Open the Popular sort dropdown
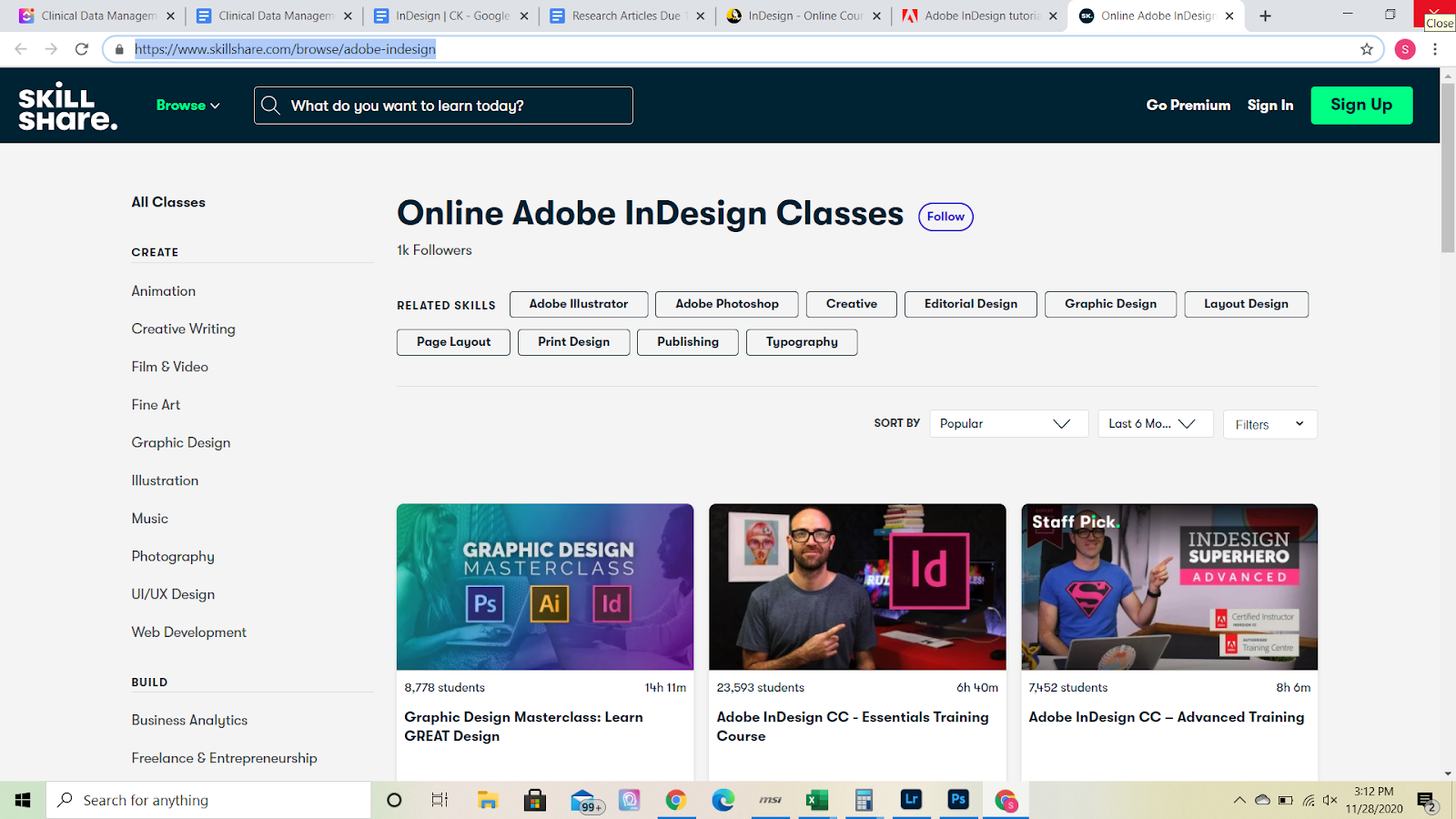 pos(1008,424)
